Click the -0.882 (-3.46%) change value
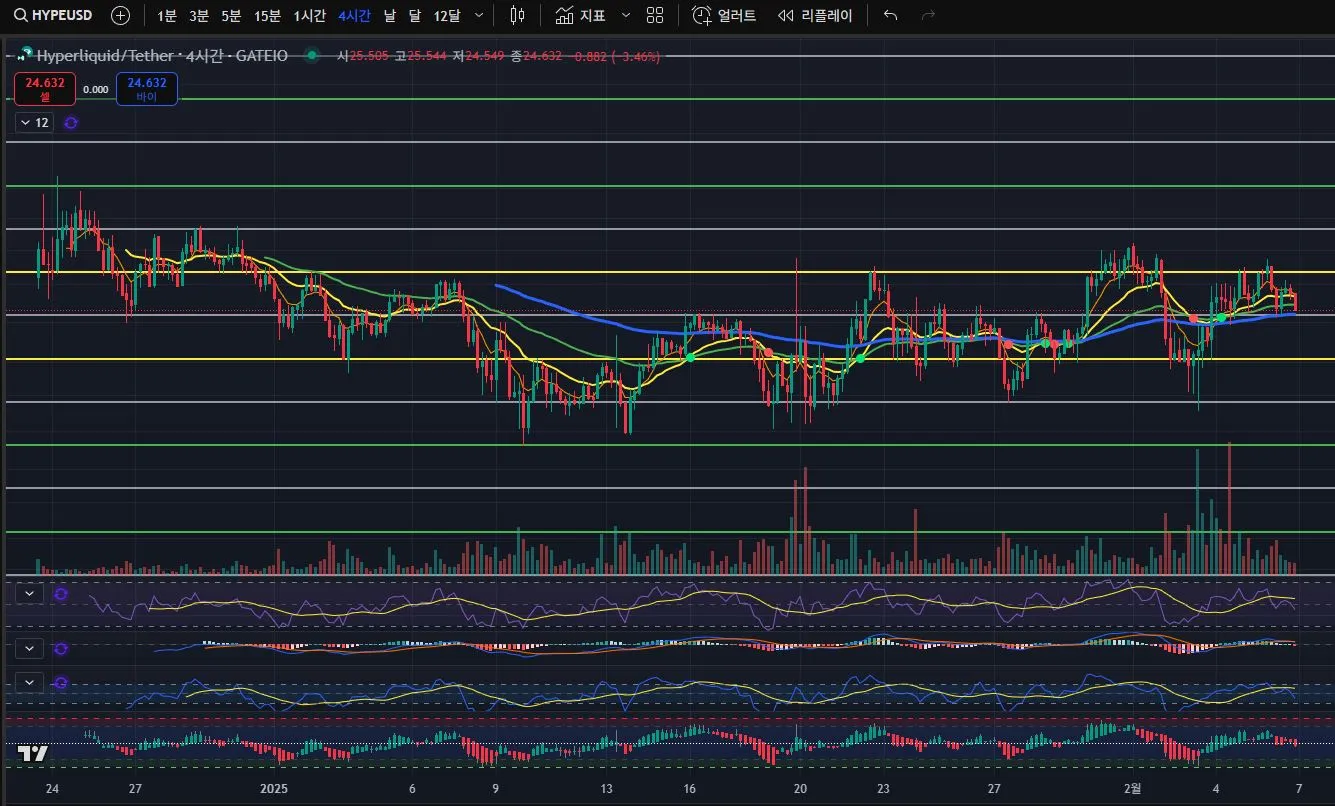1335x806 pixels. 617,56
